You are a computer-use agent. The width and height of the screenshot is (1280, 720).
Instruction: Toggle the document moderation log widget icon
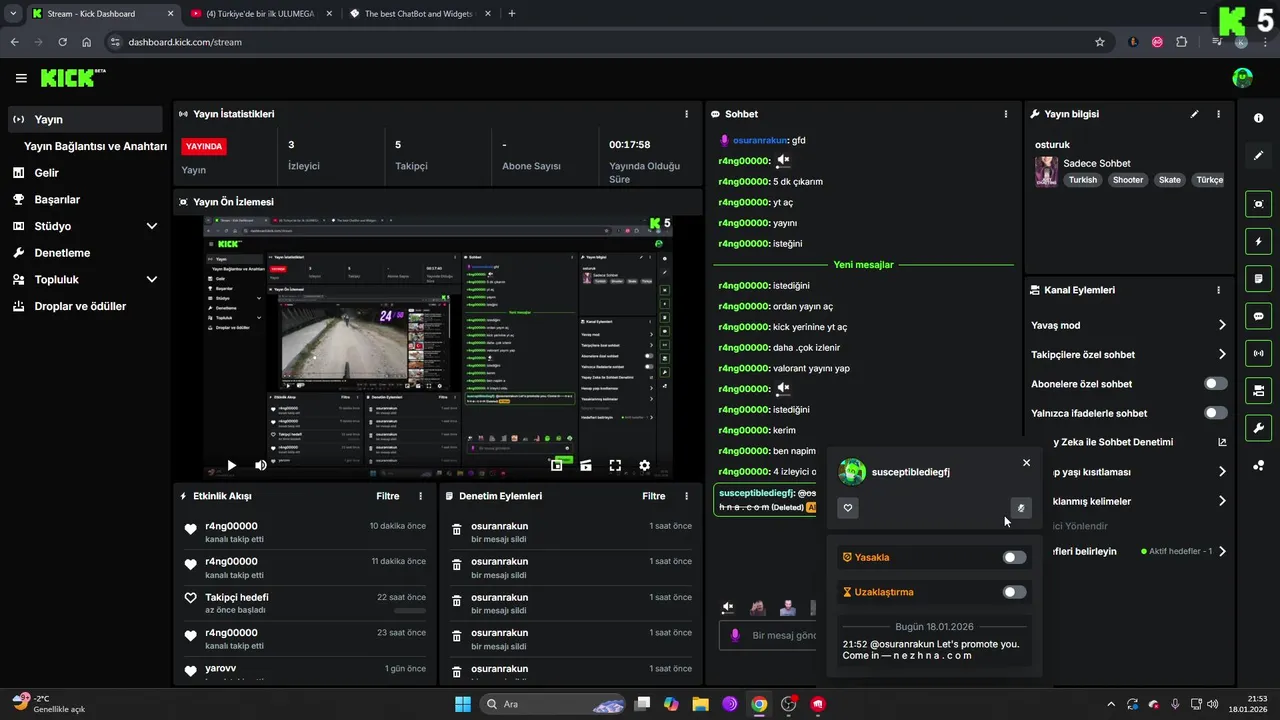tap(1258, 278)
